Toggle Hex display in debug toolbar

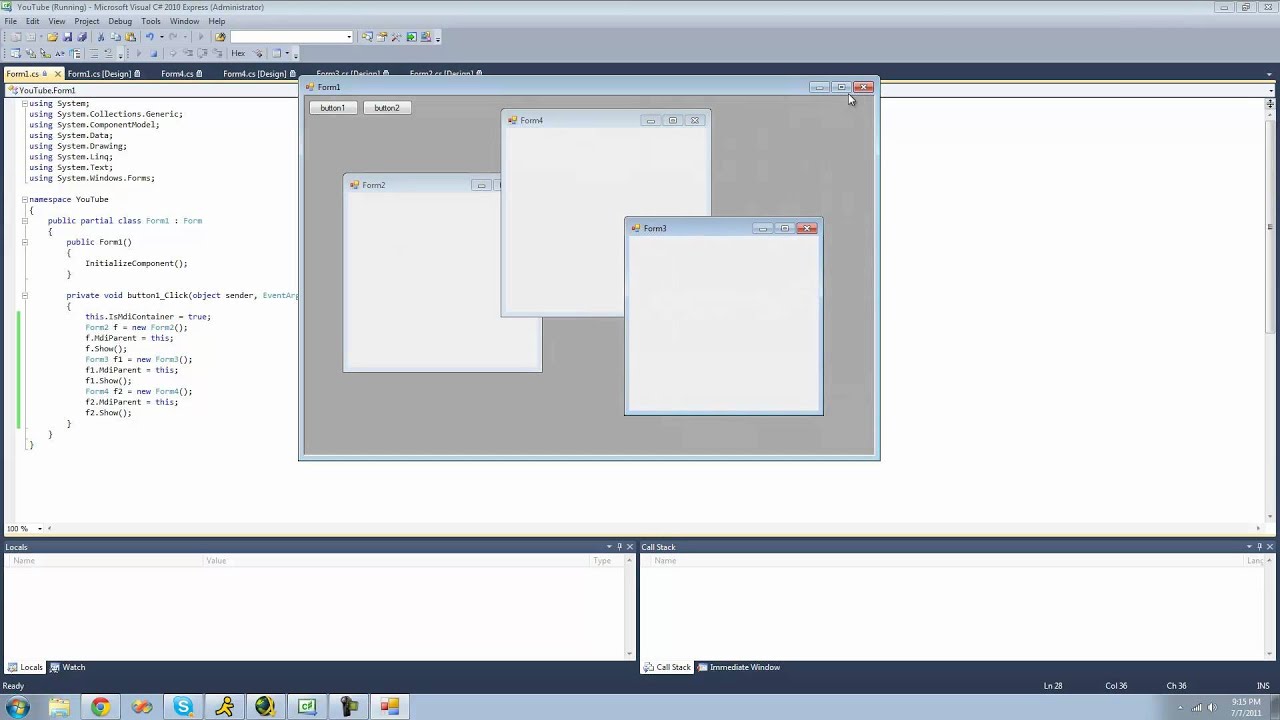[x=238, y=53]
